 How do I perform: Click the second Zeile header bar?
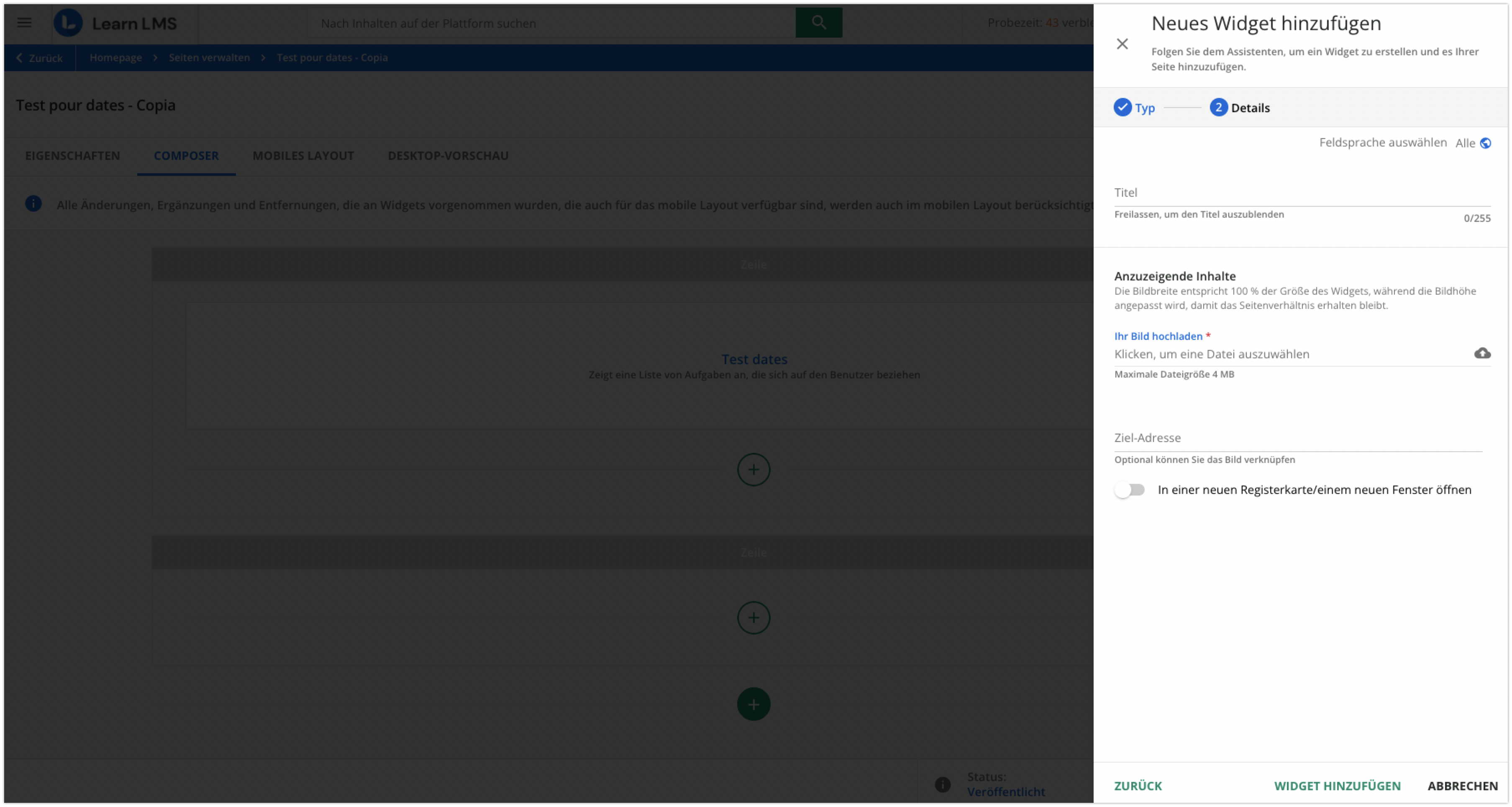click(622, 552)
